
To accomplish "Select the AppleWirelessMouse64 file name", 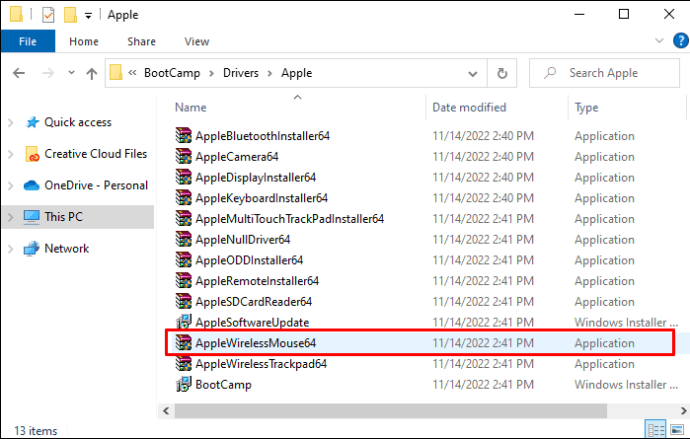I will [256, 343].
